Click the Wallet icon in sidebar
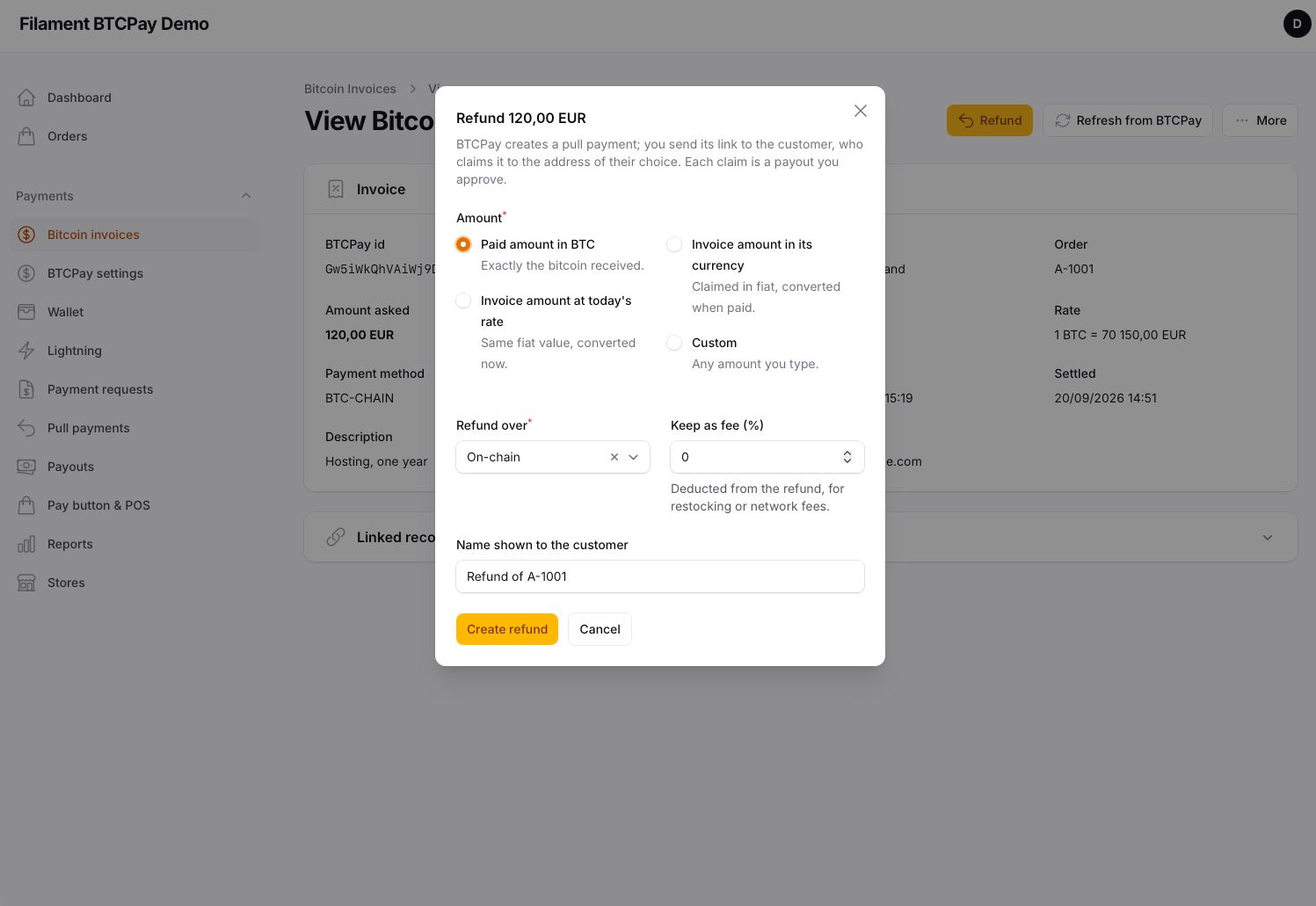The image size is (1316, 906). 26,312
